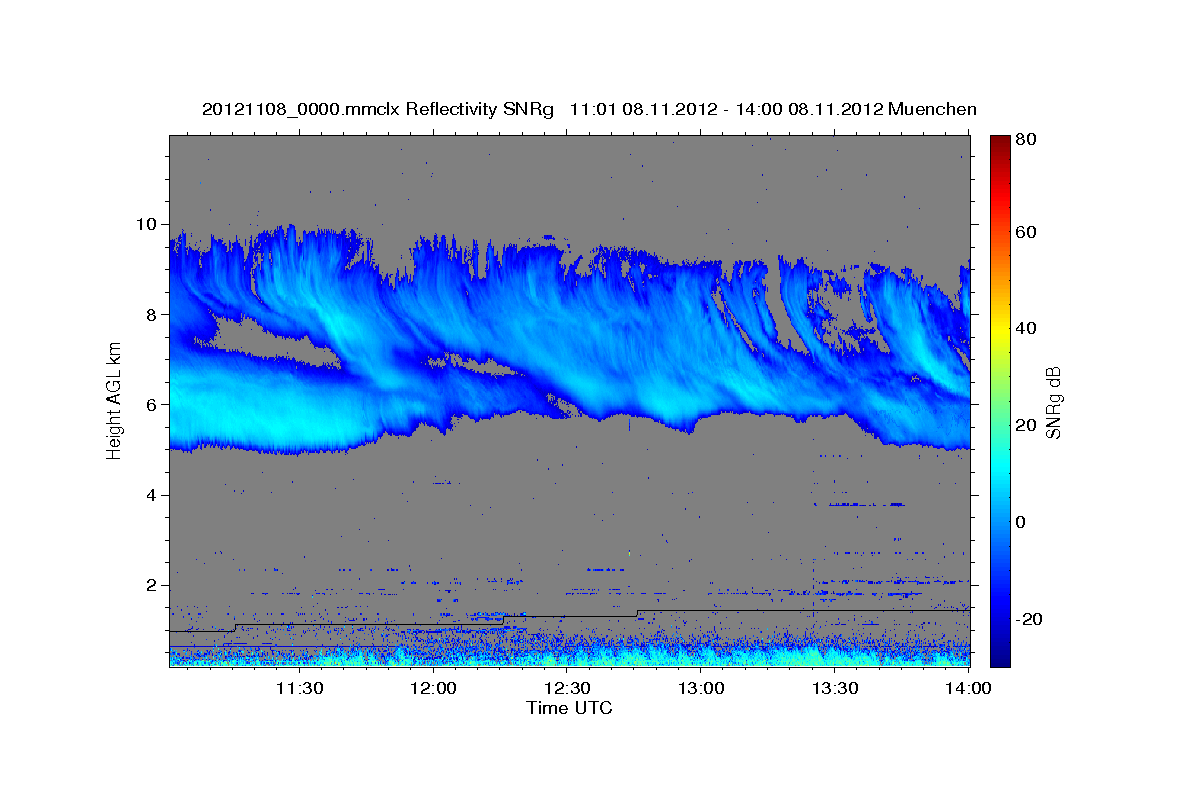
Task: Click the 12:30 time tick label
Action: tap(567, 688)
